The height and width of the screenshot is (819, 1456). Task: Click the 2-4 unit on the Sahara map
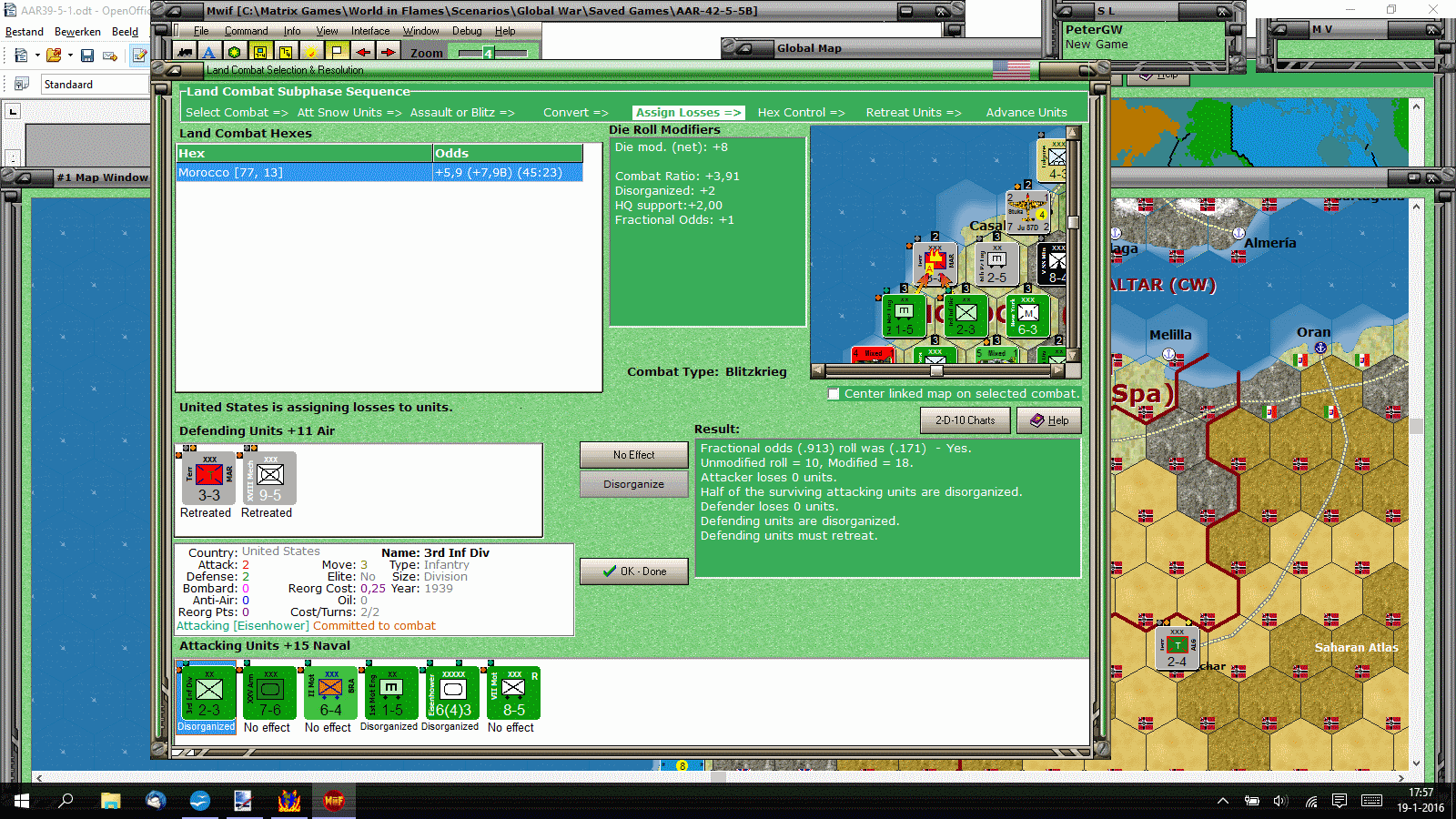(1177, 650)
